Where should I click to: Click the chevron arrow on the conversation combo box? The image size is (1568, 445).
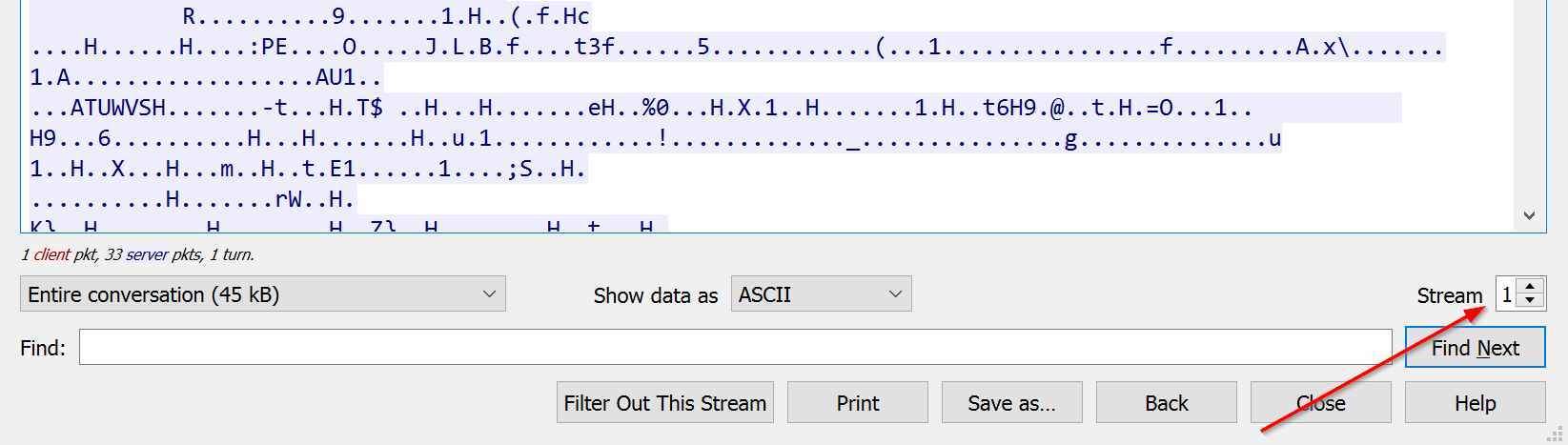coord(489,294)
